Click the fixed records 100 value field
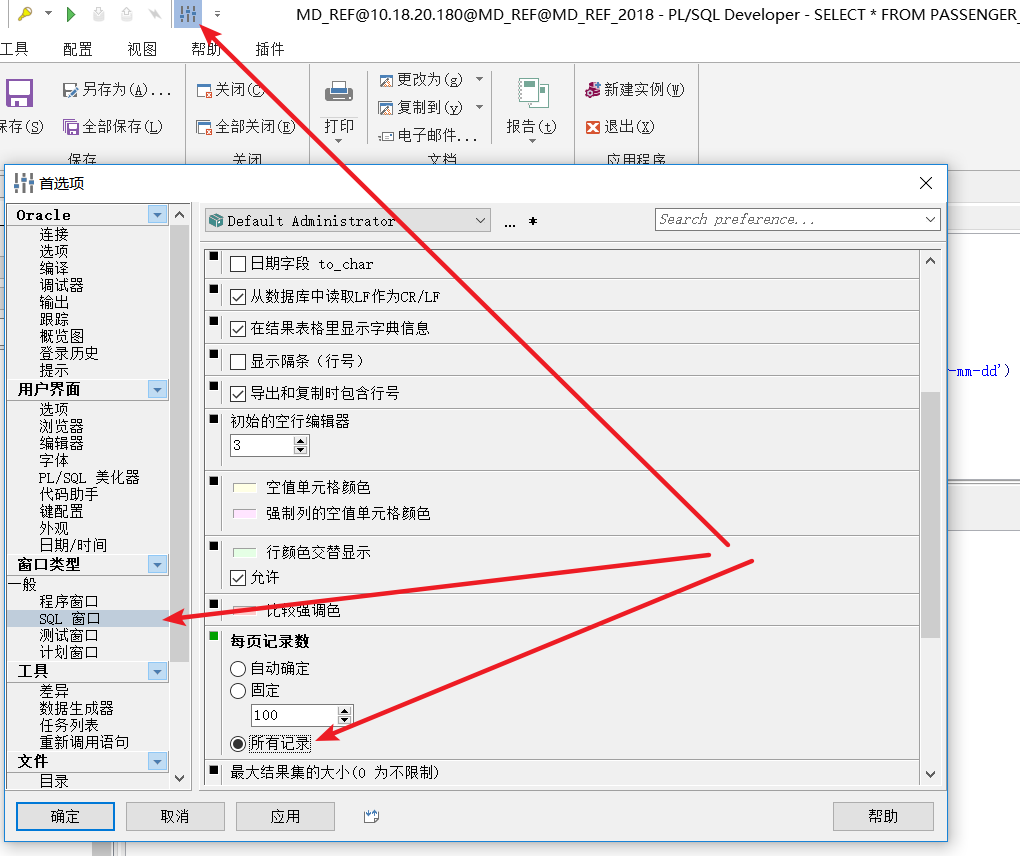The image size is (1020, 856). [x=295, y=716]
